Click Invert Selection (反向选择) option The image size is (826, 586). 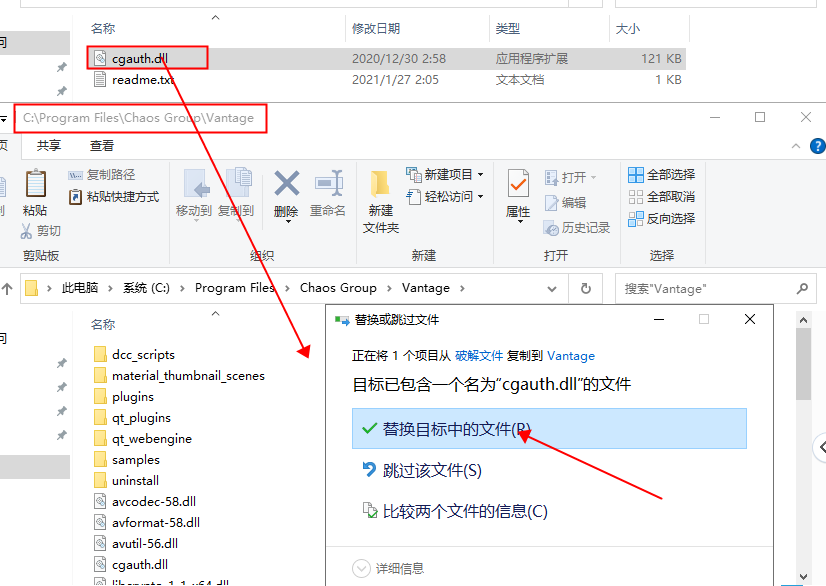point(661,218)
